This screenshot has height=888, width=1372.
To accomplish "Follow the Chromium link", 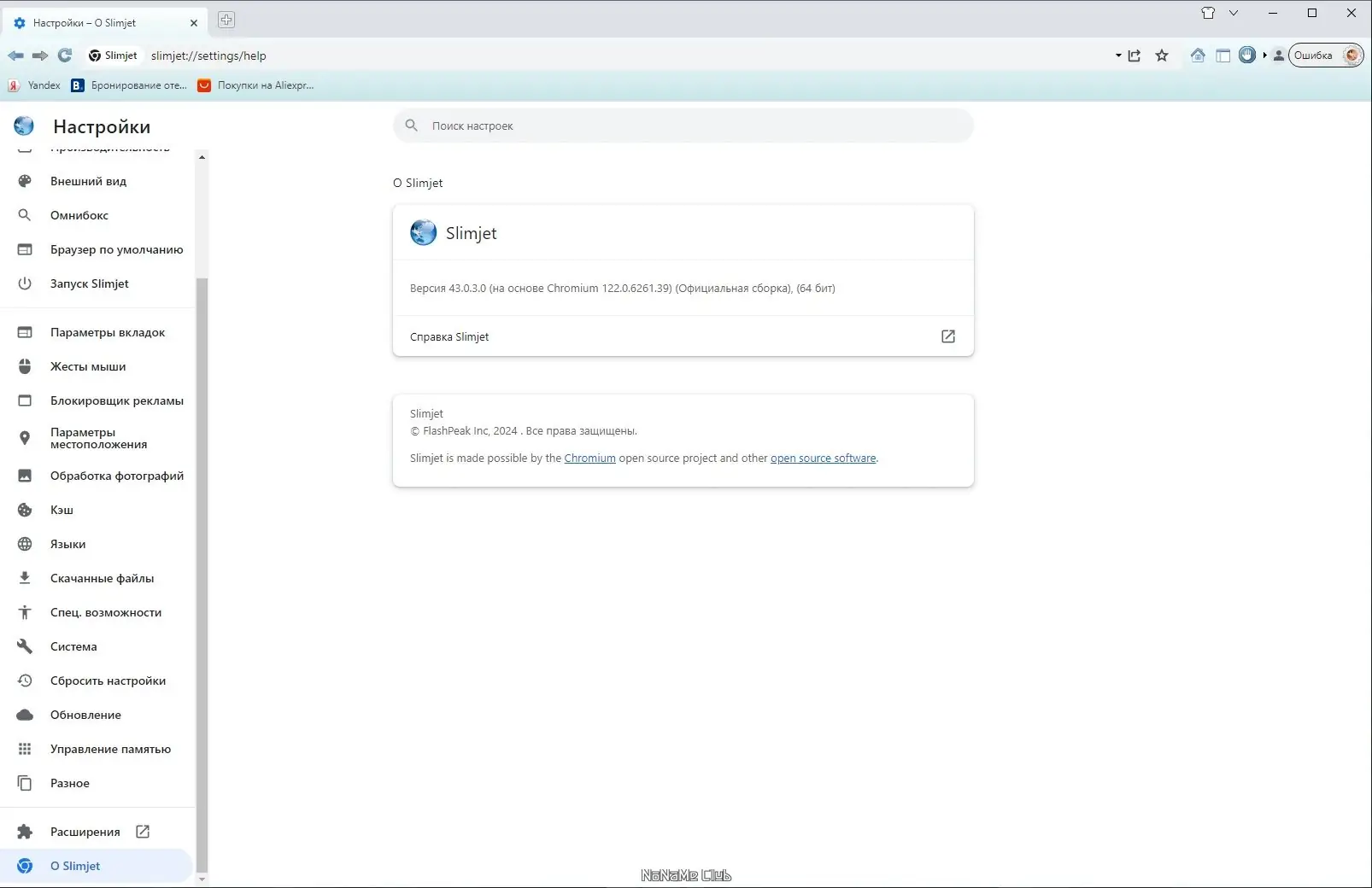I will (x=589, y=459).
